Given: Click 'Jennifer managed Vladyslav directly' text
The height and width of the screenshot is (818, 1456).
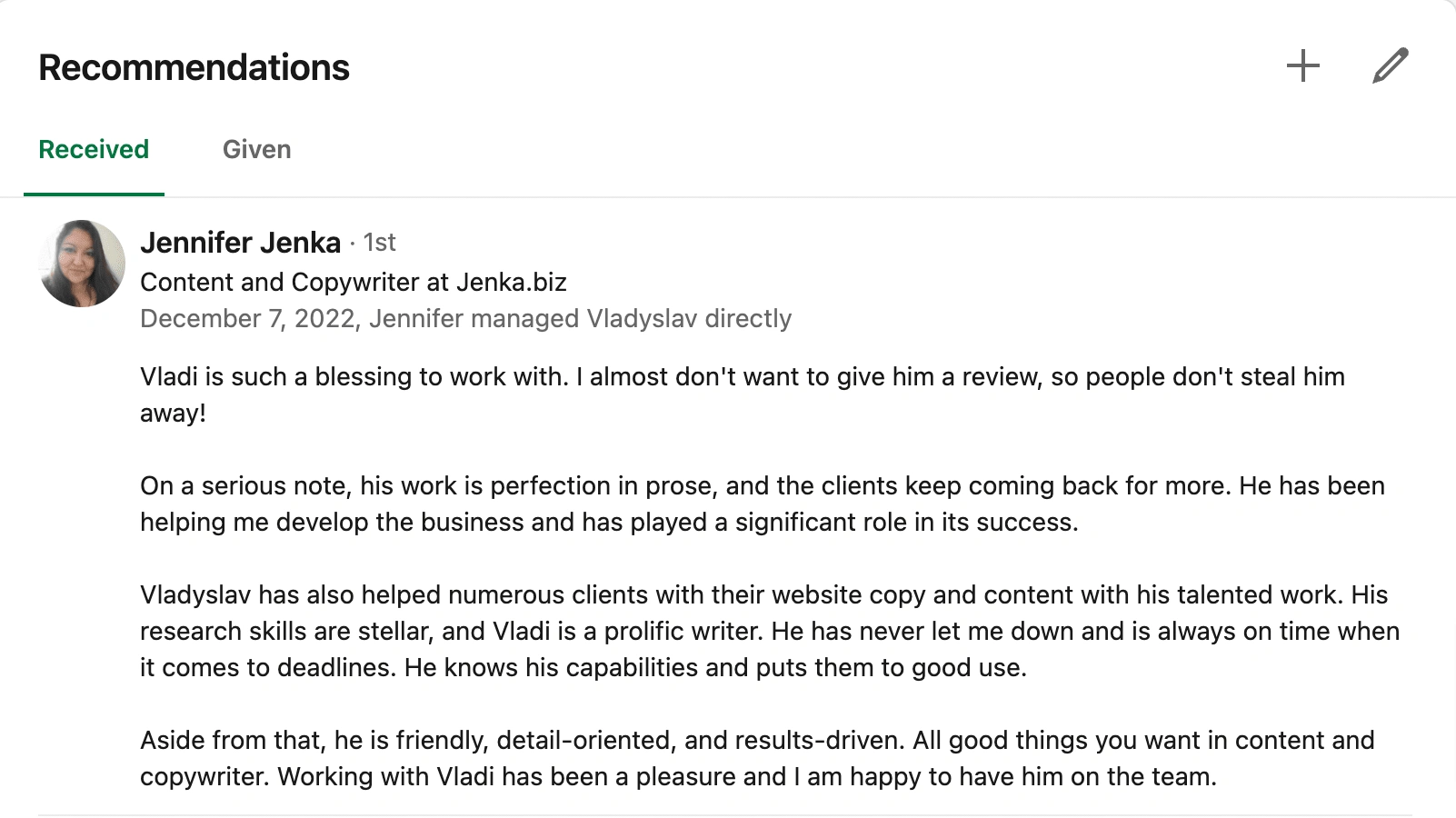Looking at the screenshot, I should (580, 319).
